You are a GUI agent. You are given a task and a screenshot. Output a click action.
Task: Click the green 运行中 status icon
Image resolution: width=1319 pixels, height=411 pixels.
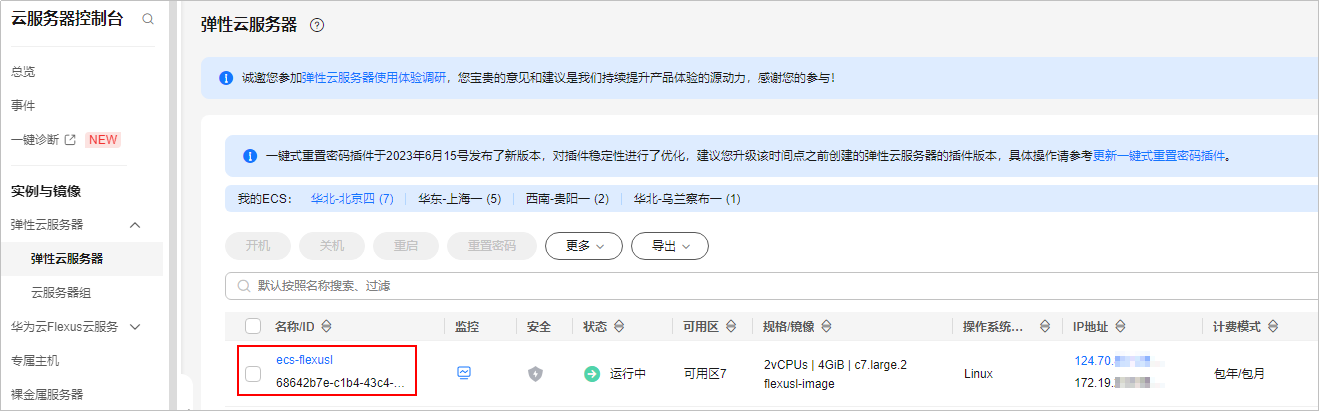[593, 374]
